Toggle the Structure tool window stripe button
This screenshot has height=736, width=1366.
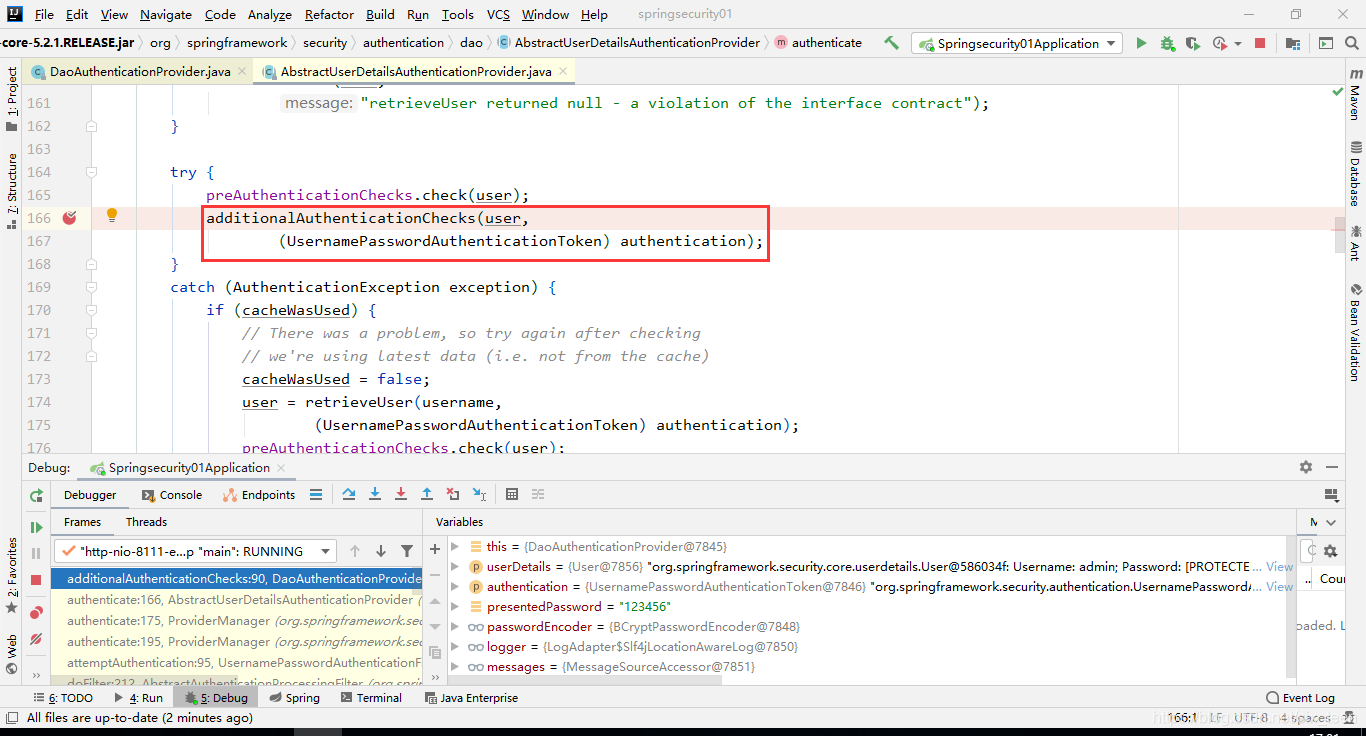[11, 191]
